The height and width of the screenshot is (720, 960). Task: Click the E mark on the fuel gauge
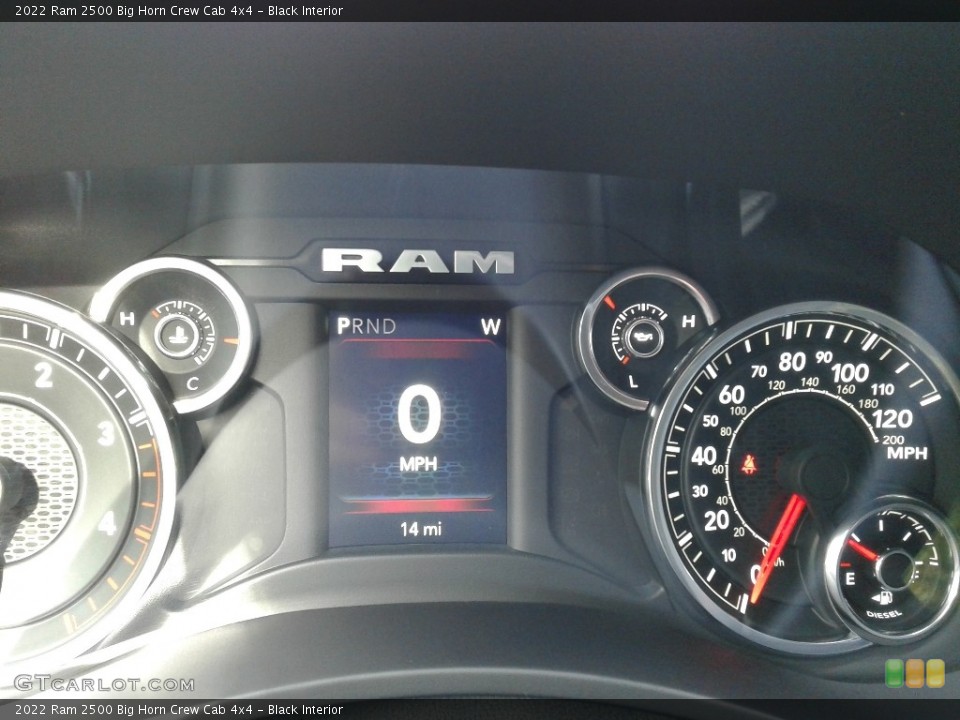coord(850,578)
